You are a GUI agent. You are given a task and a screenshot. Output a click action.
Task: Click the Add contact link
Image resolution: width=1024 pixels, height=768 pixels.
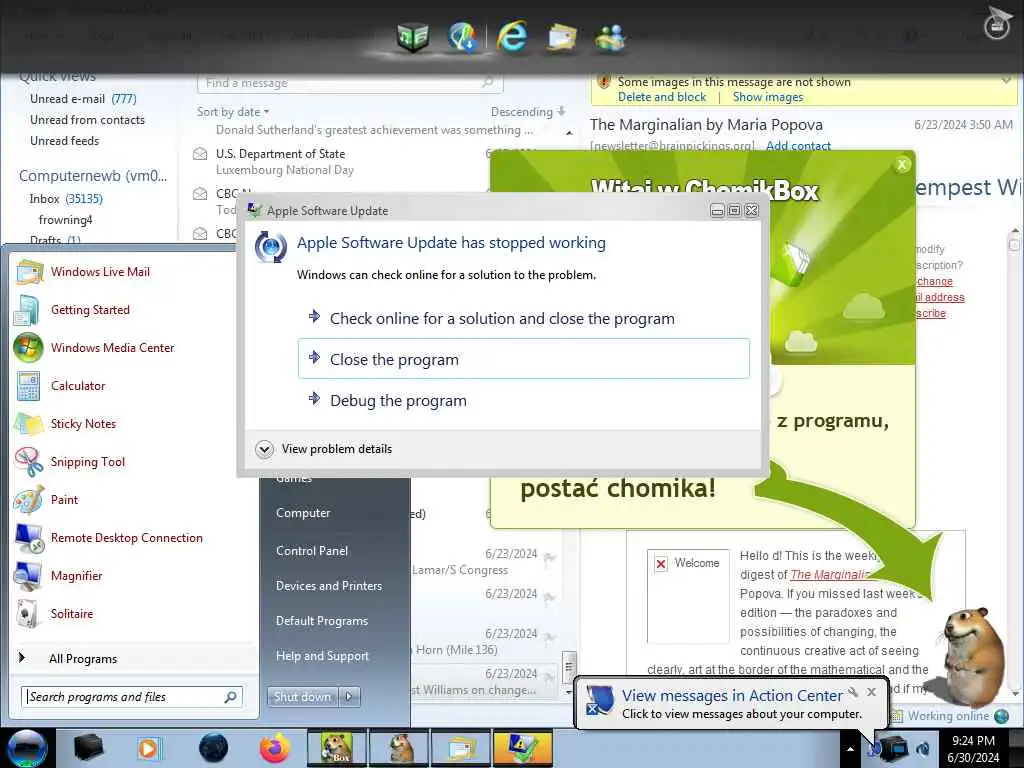tap(798, 146)
